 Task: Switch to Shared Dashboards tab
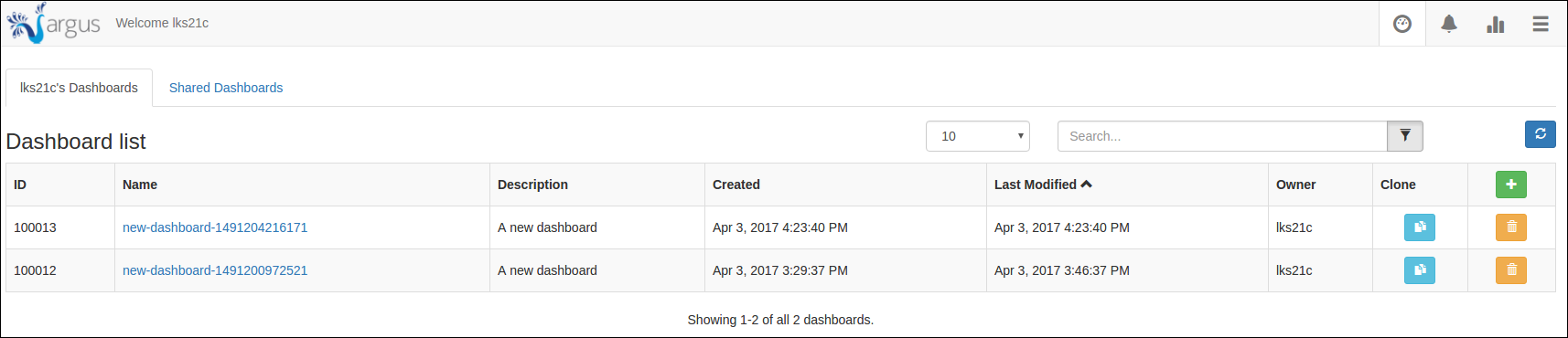(226, 88)
